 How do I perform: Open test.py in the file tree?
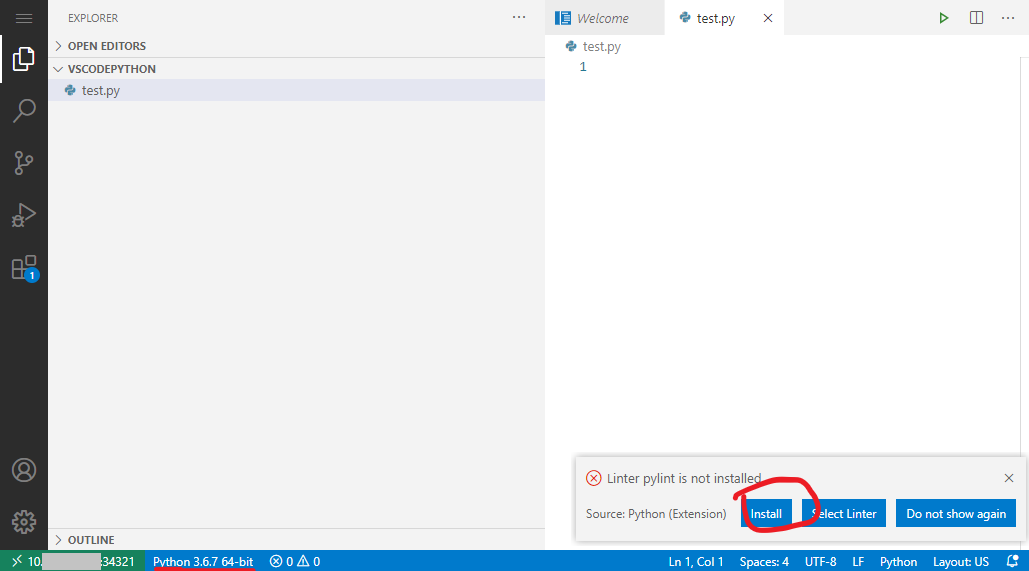pyautogui.click(x=296, y=91)
